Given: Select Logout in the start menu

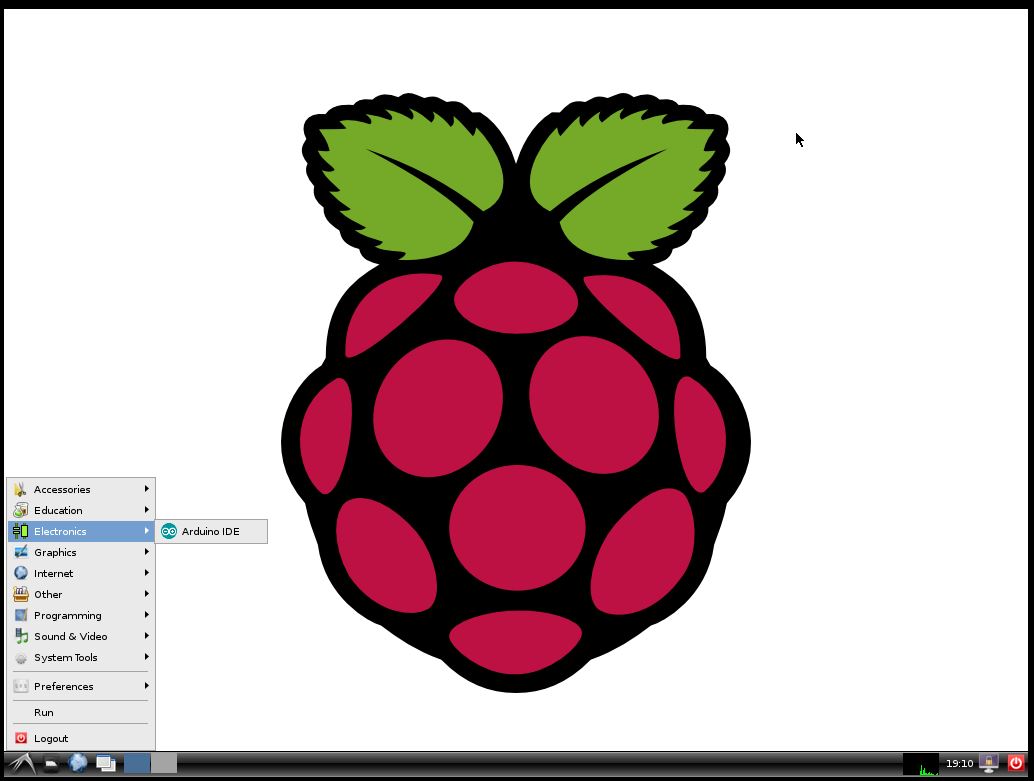Looking at the screenshot, I should (x=81, y=738).
